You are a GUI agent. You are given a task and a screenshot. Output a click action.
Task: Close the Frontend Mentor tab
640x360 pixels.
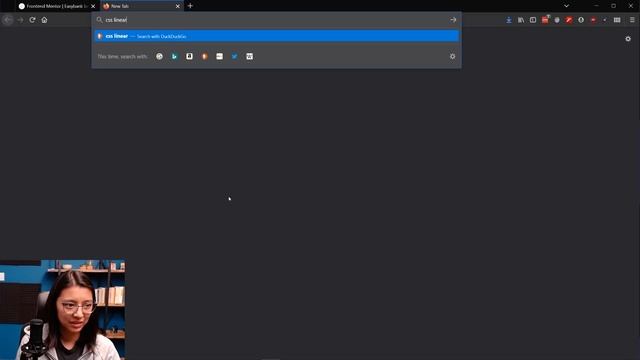[93, 6]
